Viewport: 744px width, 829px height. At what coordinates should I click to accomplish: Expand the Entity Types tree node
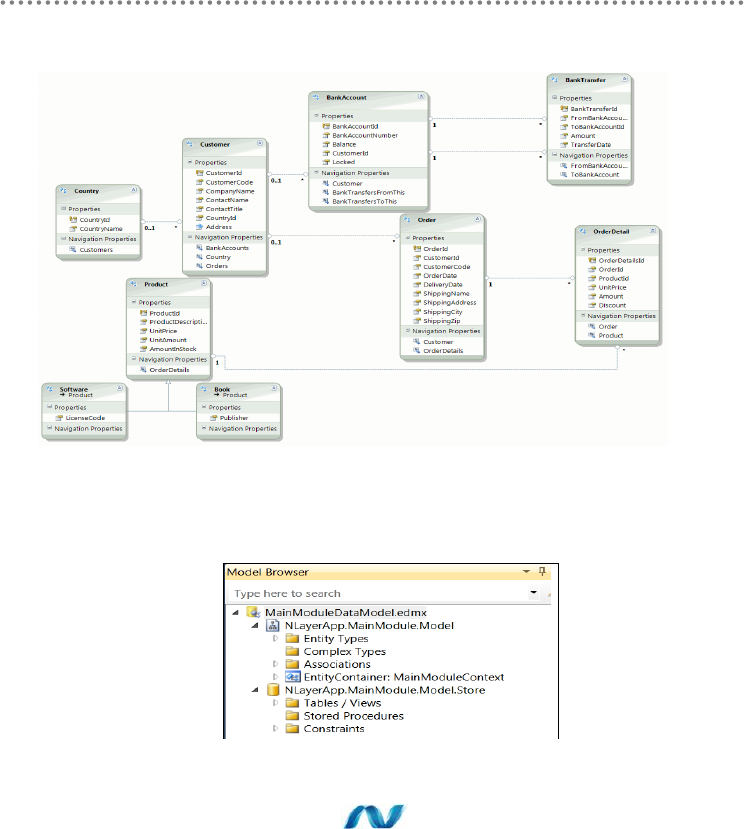275,639
